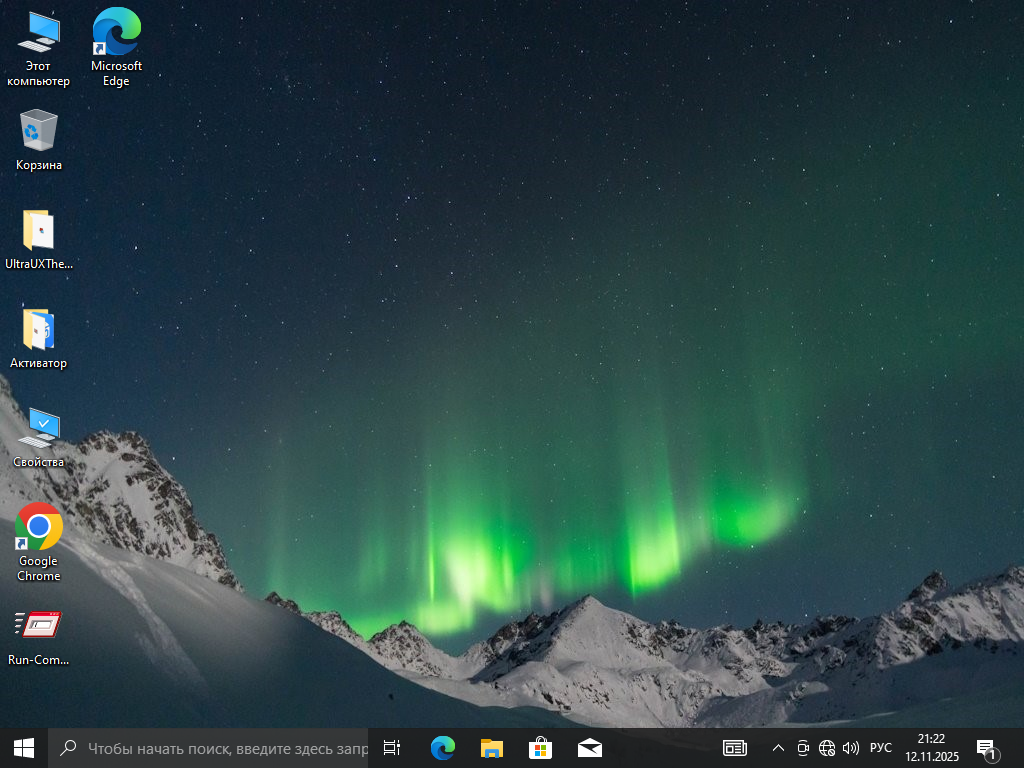The image size is (1024, 768).
Task: Switch input language via РУС indicator
Action: pyautogui.click(x=881, y=747)
